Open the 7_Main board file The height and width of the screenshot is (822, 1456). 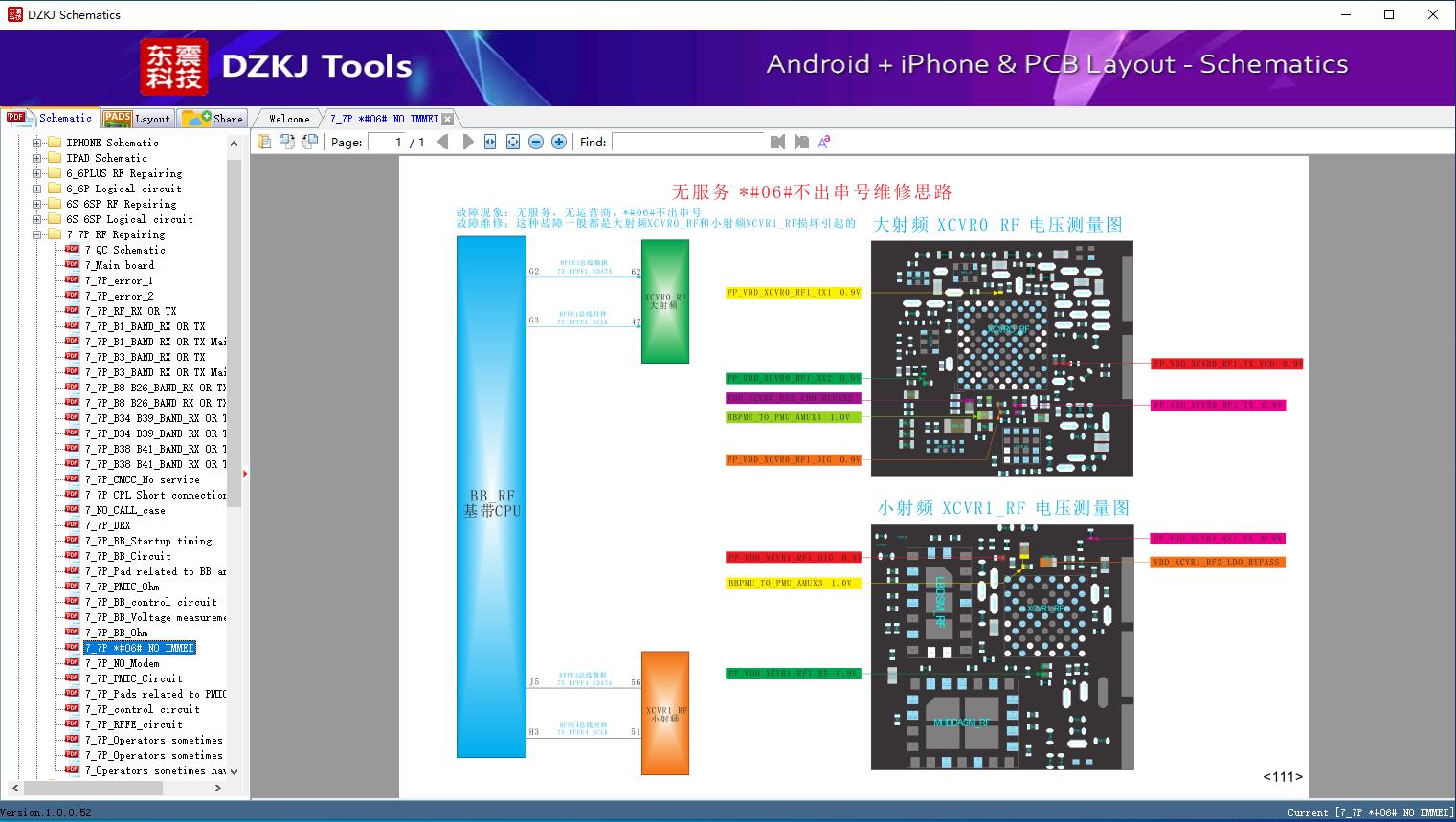[x=119, y=265]
